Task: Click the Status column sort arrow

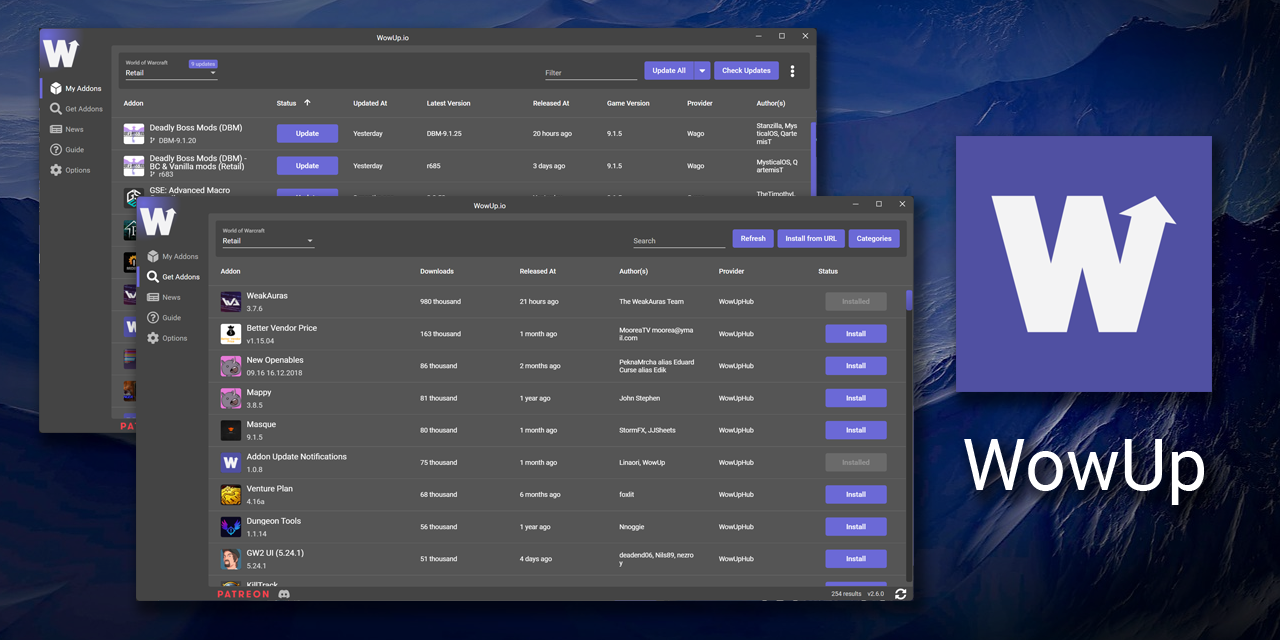Action: click(x=307, y=103)
